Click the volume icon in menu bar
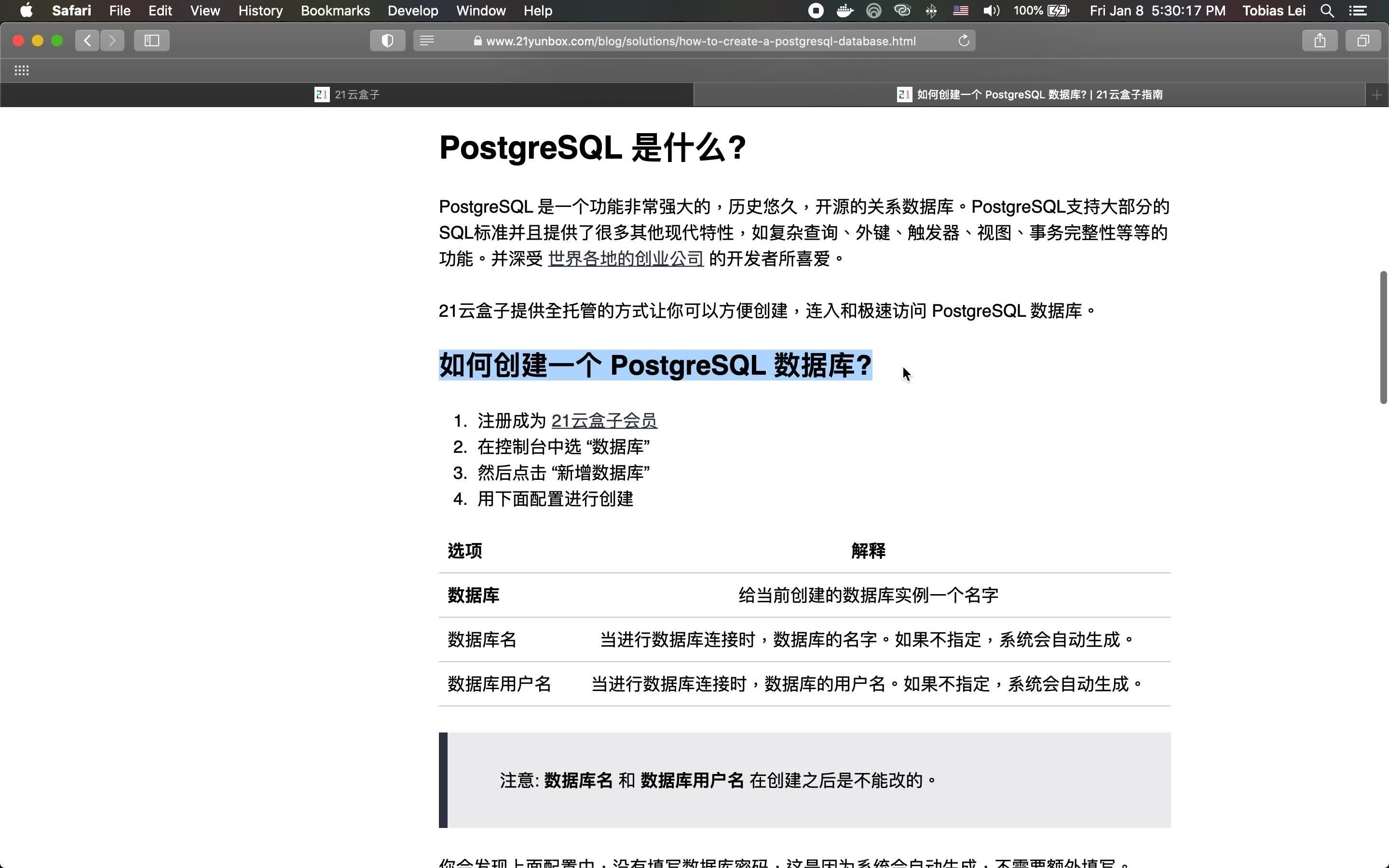Image resolution: width=1389 pixels, height=868 pixels. [x=991, y=10]
